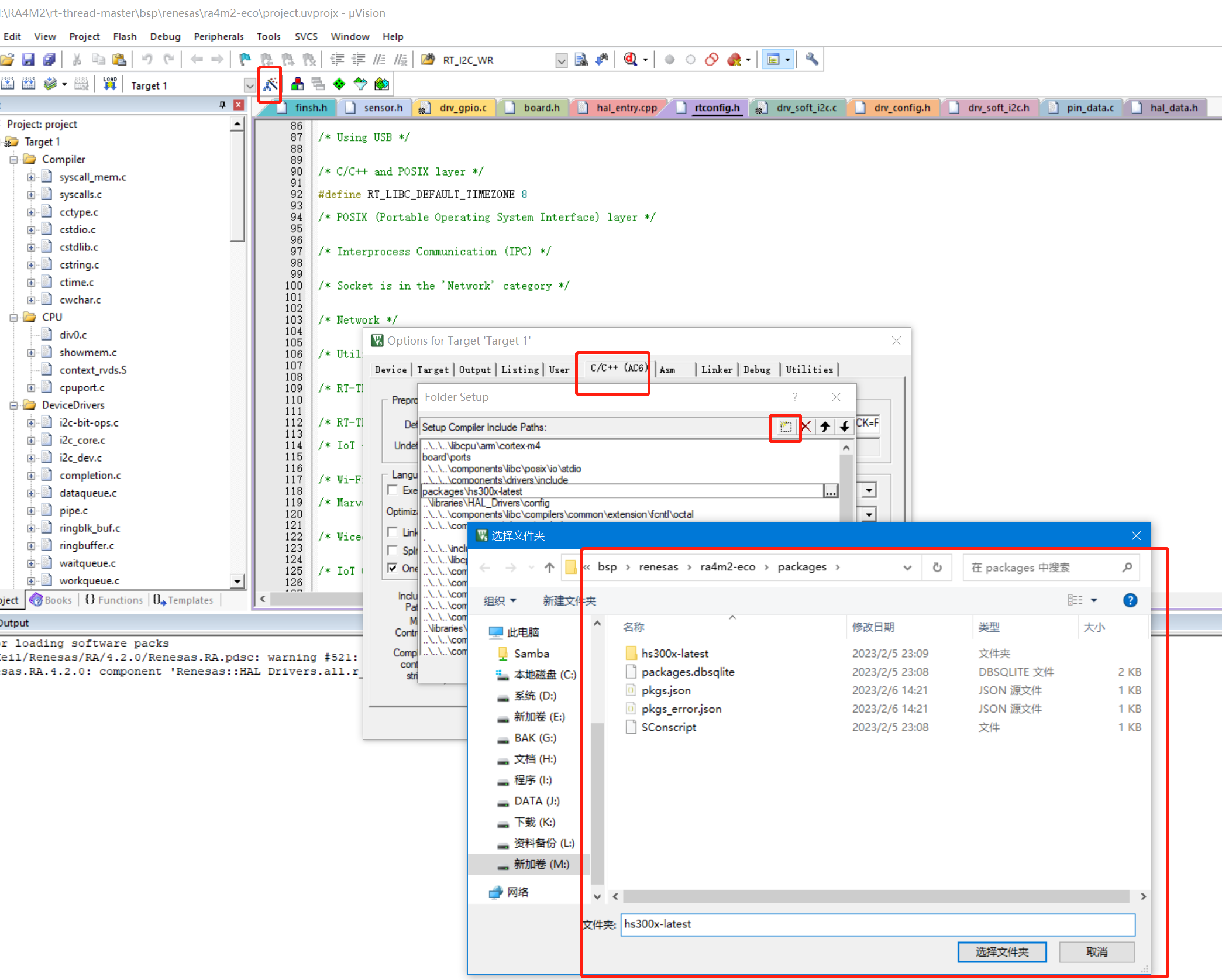Open the Pack Installer icon
The width and height of the screenshot is (1222, 980).
point(381,84)
